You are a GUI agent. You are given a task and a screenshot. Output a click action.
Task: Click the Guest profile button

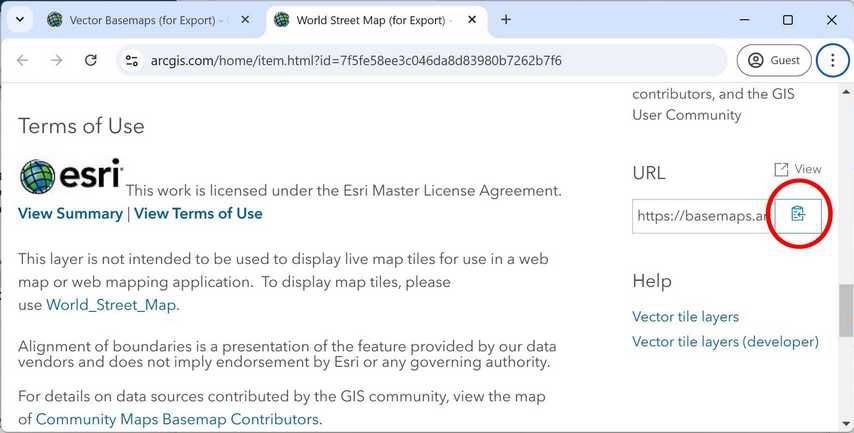[774, 60]
